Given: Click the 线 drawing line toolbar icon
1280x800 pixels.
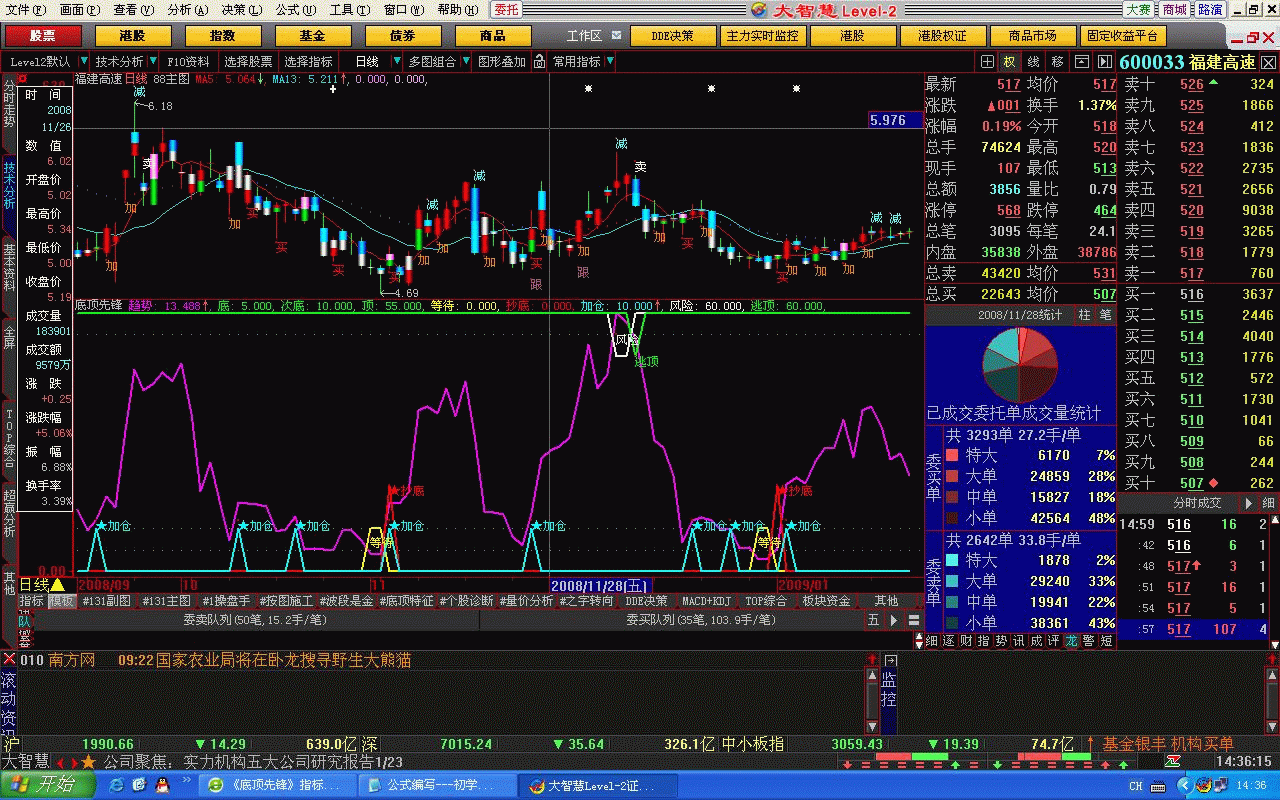Looking at the screenshot, I should coord(1033,62).
